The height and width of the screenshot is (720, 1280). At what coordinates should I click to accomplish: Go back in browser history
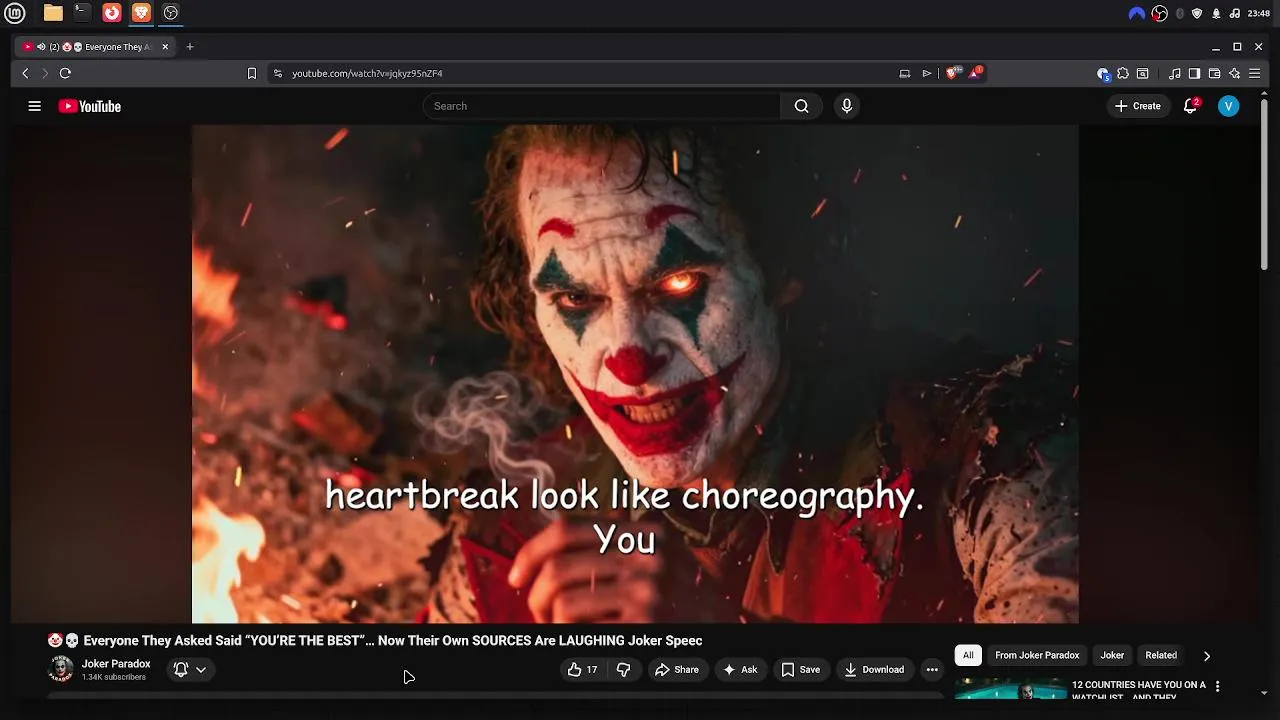(25, 73)
